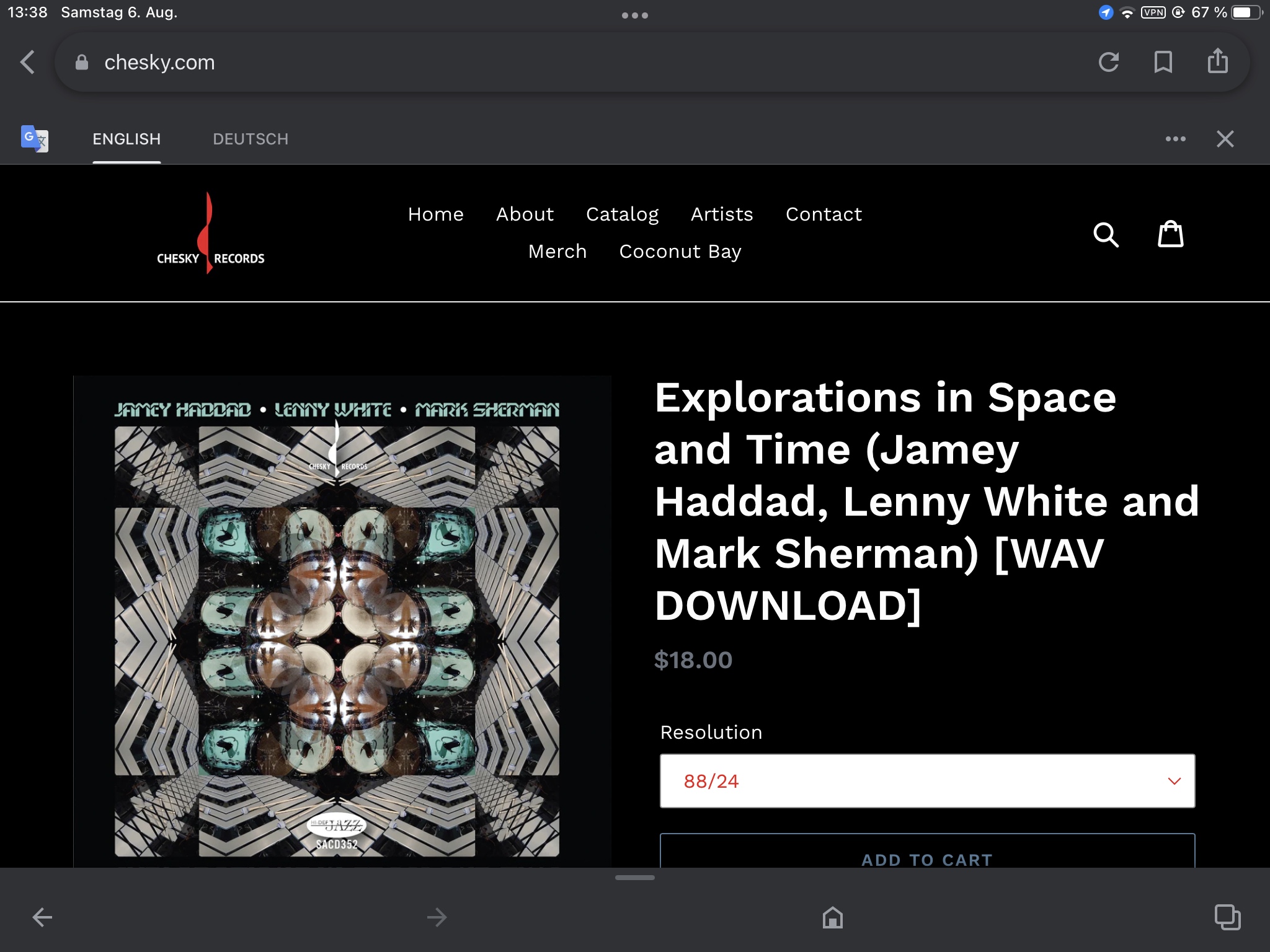Image resolution: width=1270 pixels, height=952 pixels.
Task: Tap the bottom toolbar forward arrow
Action: 437,917
